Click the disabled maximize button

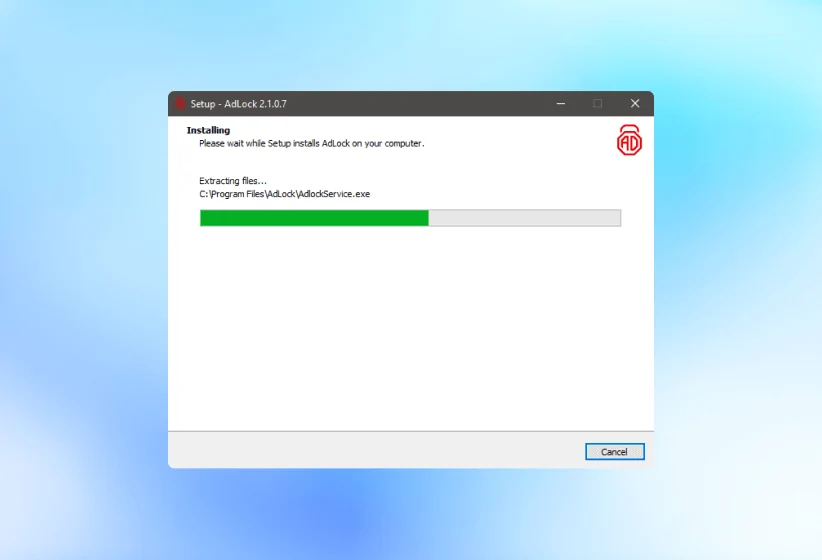(x=598, y=103)
